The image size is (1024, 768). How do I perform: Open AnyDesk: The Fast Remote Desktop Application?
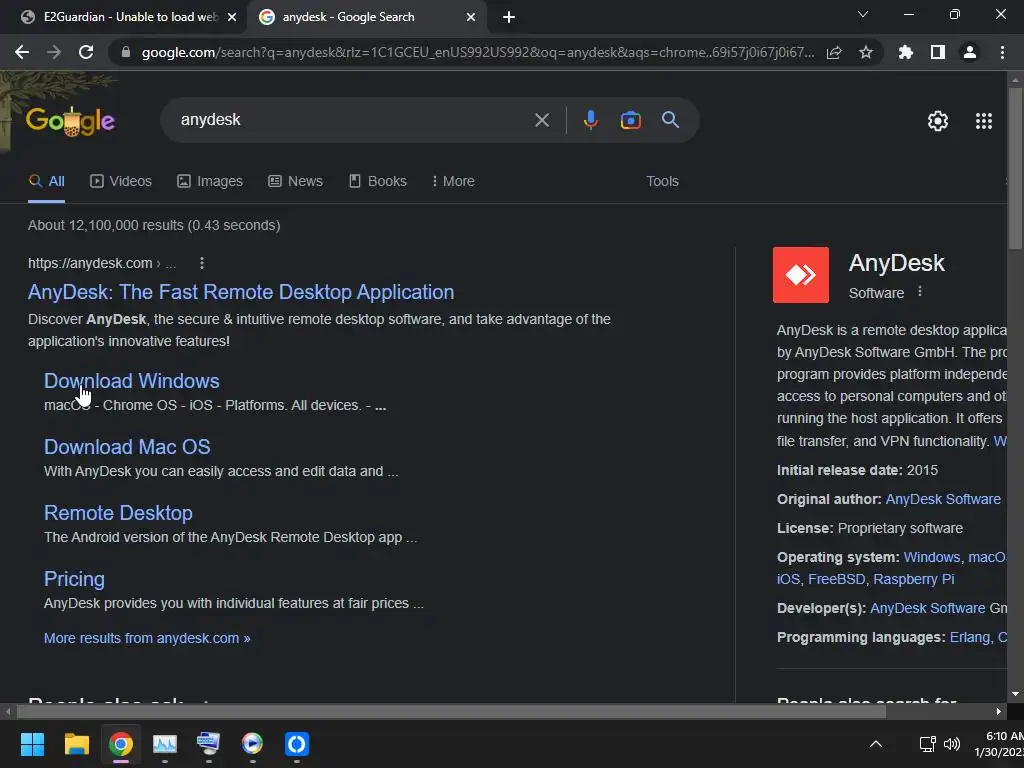241,292
